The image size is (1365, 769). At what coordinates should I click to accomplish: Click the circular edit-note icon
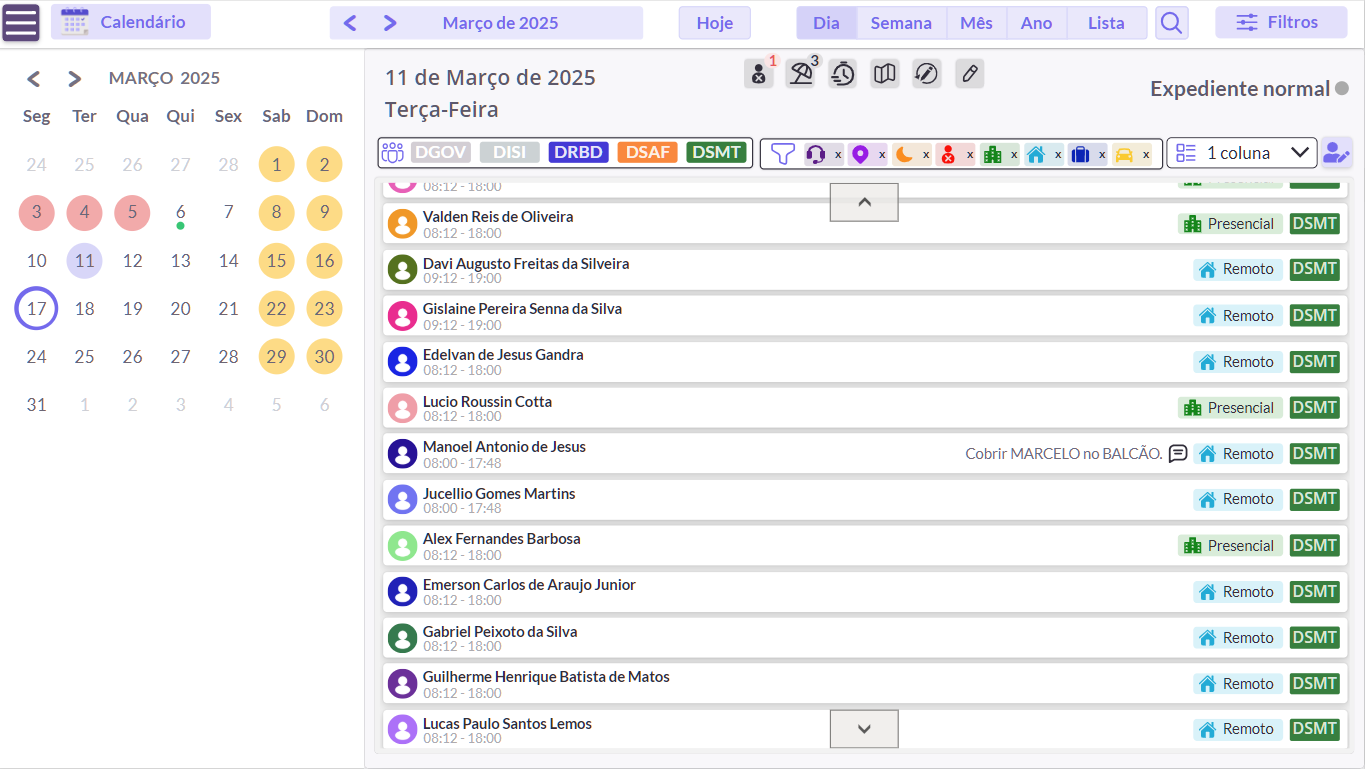pos(927,73)
